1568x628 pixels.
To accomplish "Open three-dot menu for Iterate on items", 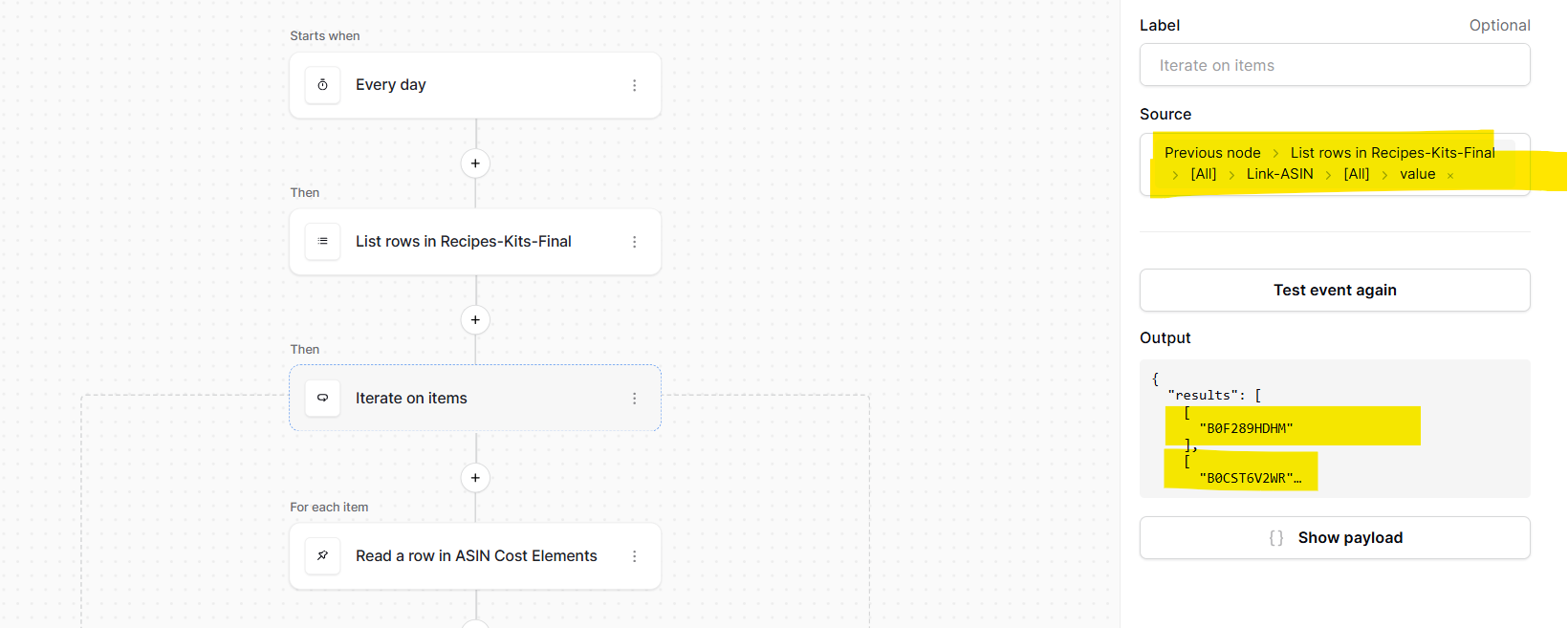I will 634,399.
